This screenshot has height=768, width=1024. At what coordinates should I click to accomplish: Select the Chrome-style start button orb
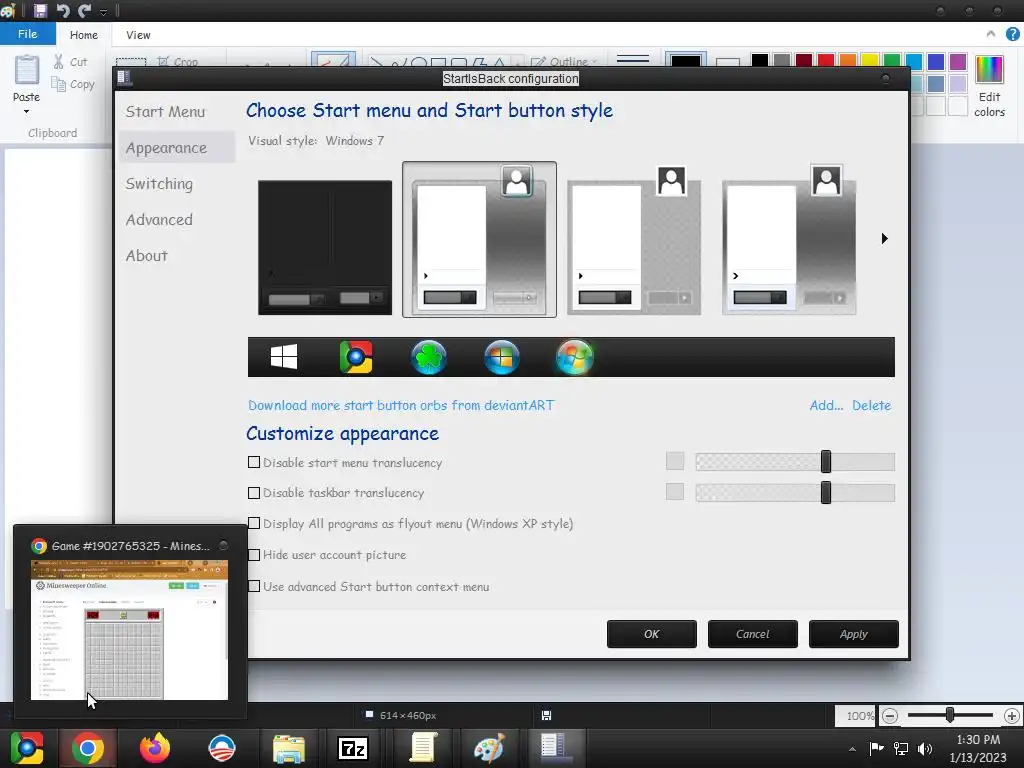356,357
